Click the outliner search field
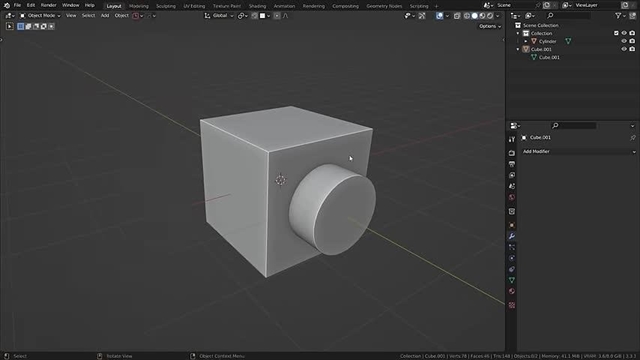The width and height of the screenshot is (640, 360). [569, 16]
